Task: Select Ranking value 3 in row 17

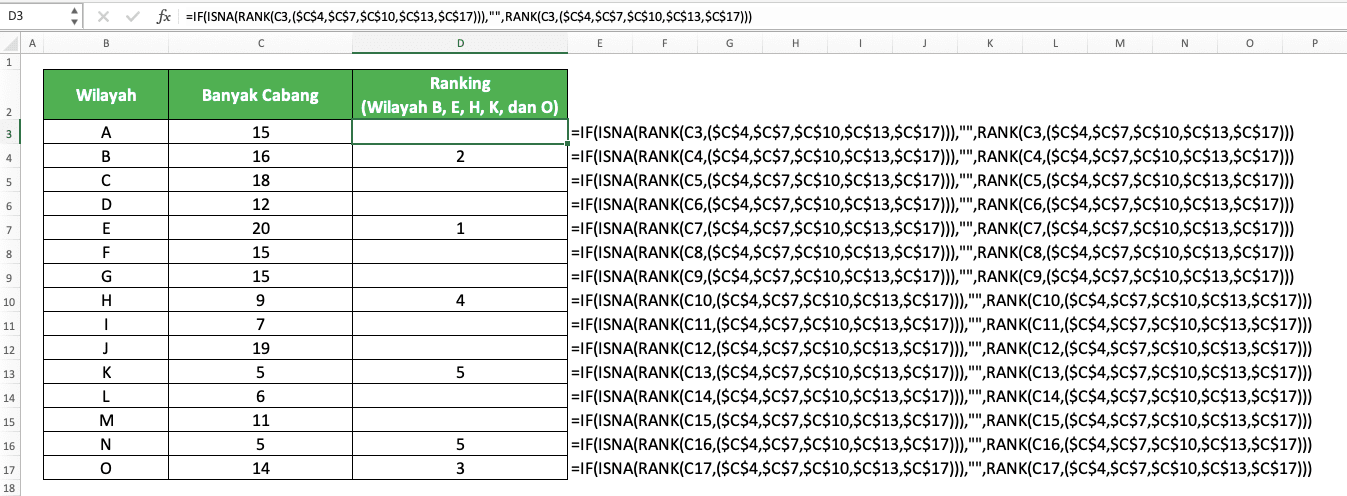Action: point(460,469)
